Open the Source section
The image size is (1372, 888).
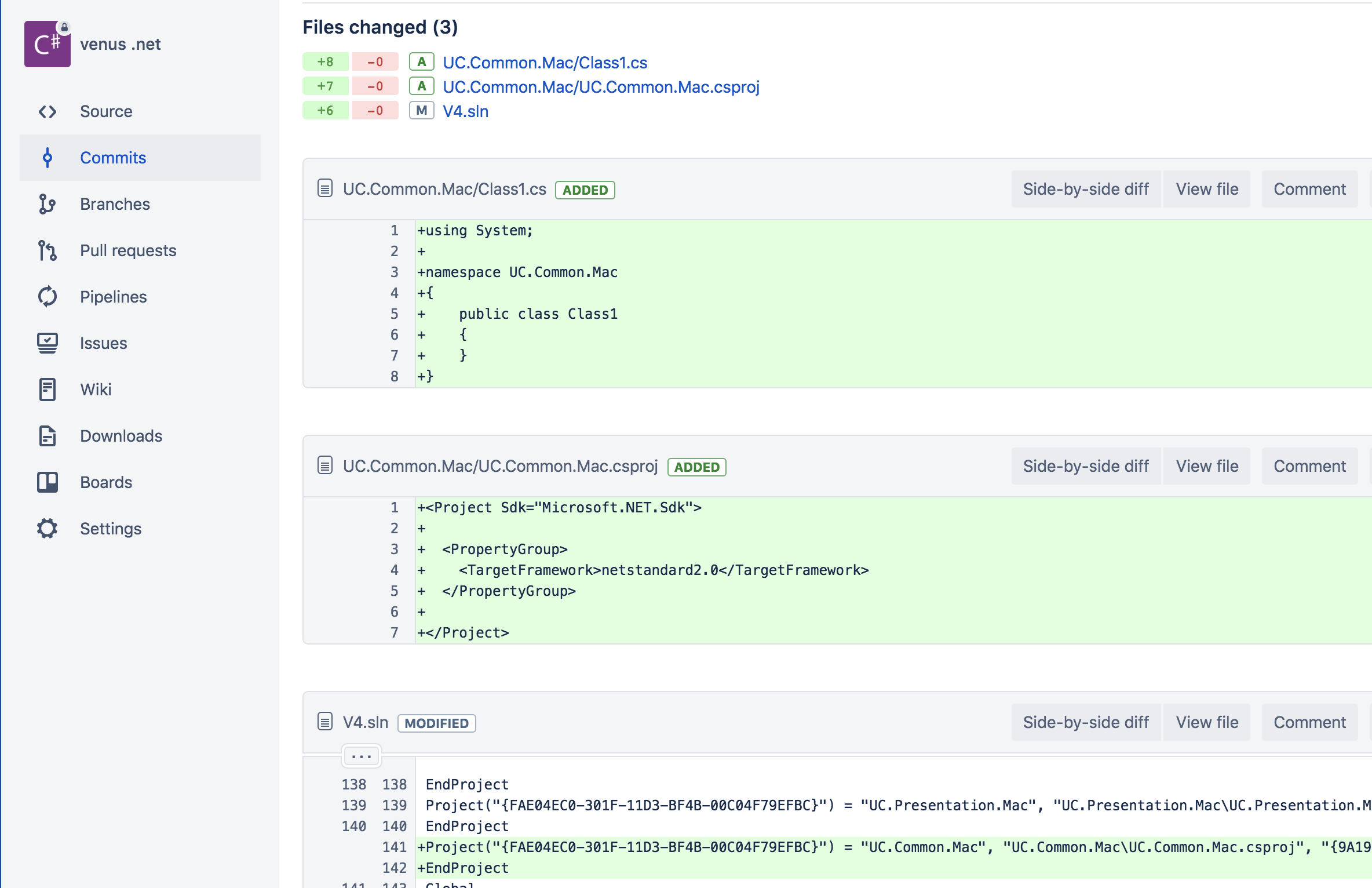[x=140, y=111]
